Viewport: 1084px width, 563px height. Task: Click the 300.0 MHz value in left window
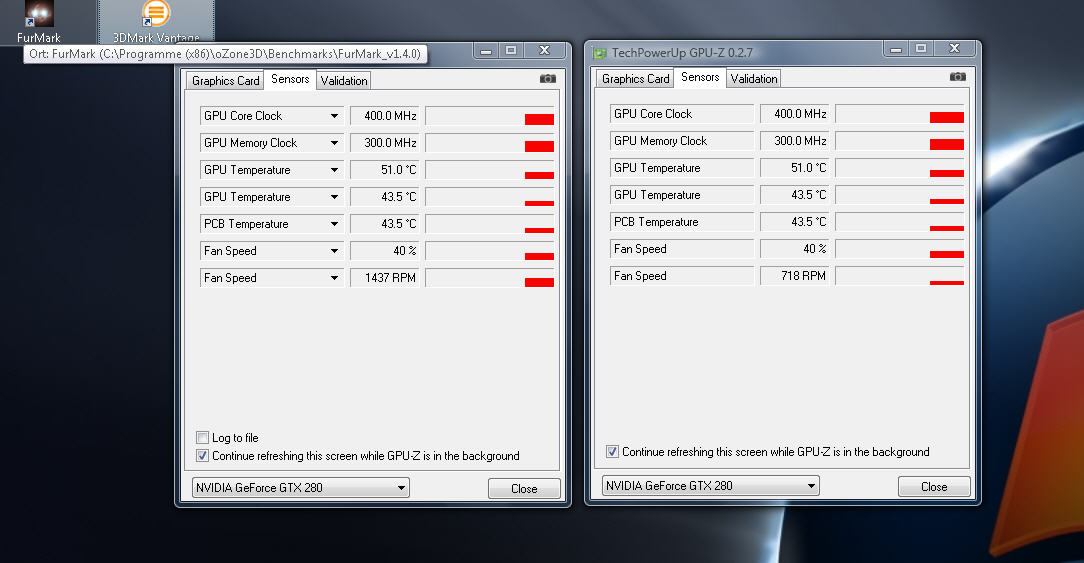pyautogui.click(x=384, y=142)
